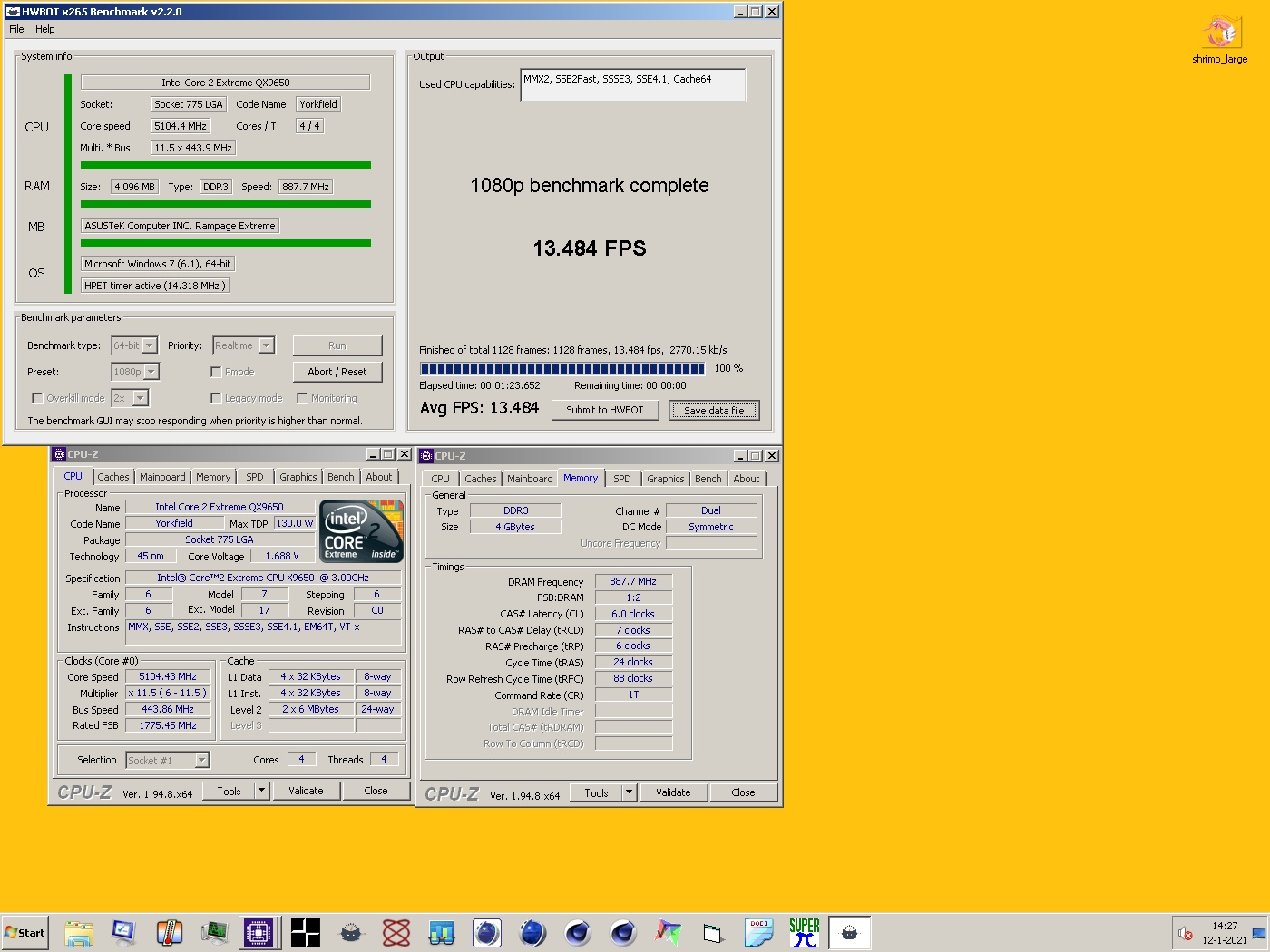Launch Super Pi from the taskbar
The image size is (1270, 952).
[x=804, y=933]
